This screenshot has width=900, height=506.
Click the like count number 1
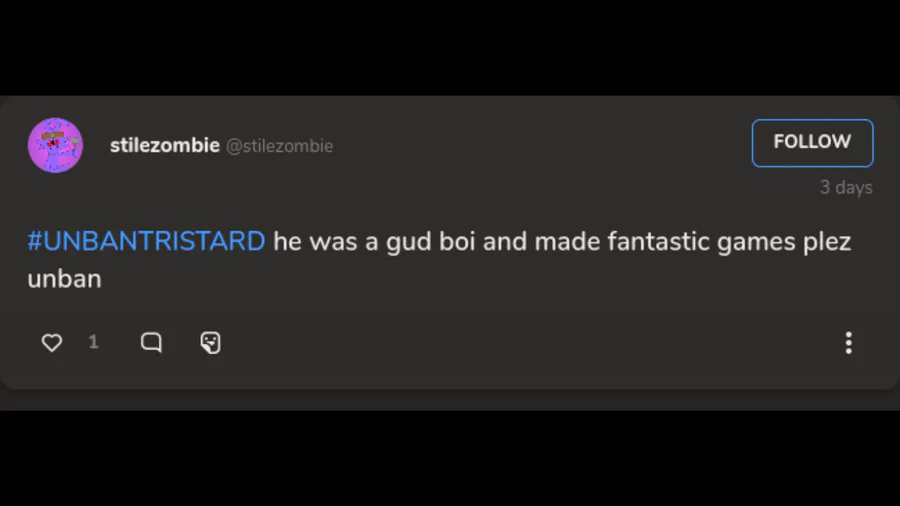tap(93, 343)
